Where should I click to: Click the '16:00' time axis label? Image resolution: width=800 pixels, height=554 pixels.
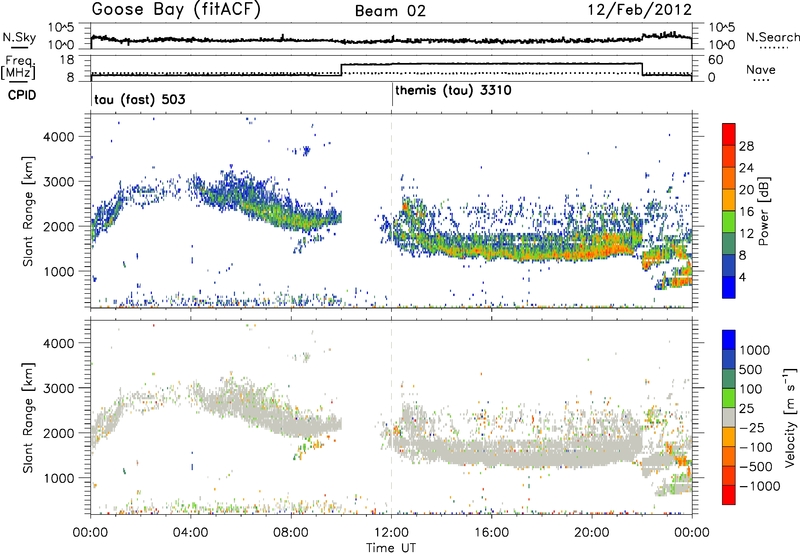pyautogui.click(x=492, y=533)
